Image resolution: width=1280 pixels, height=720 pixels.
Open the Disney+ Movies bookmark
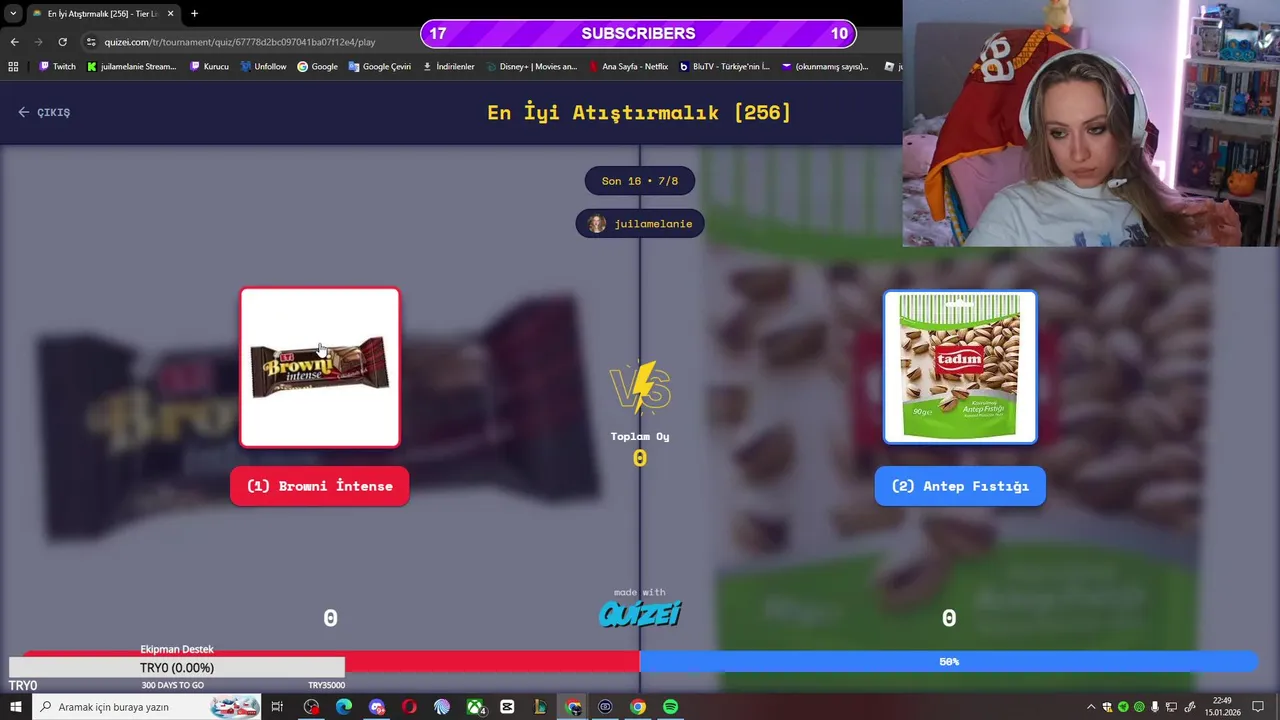coord(531,67)
